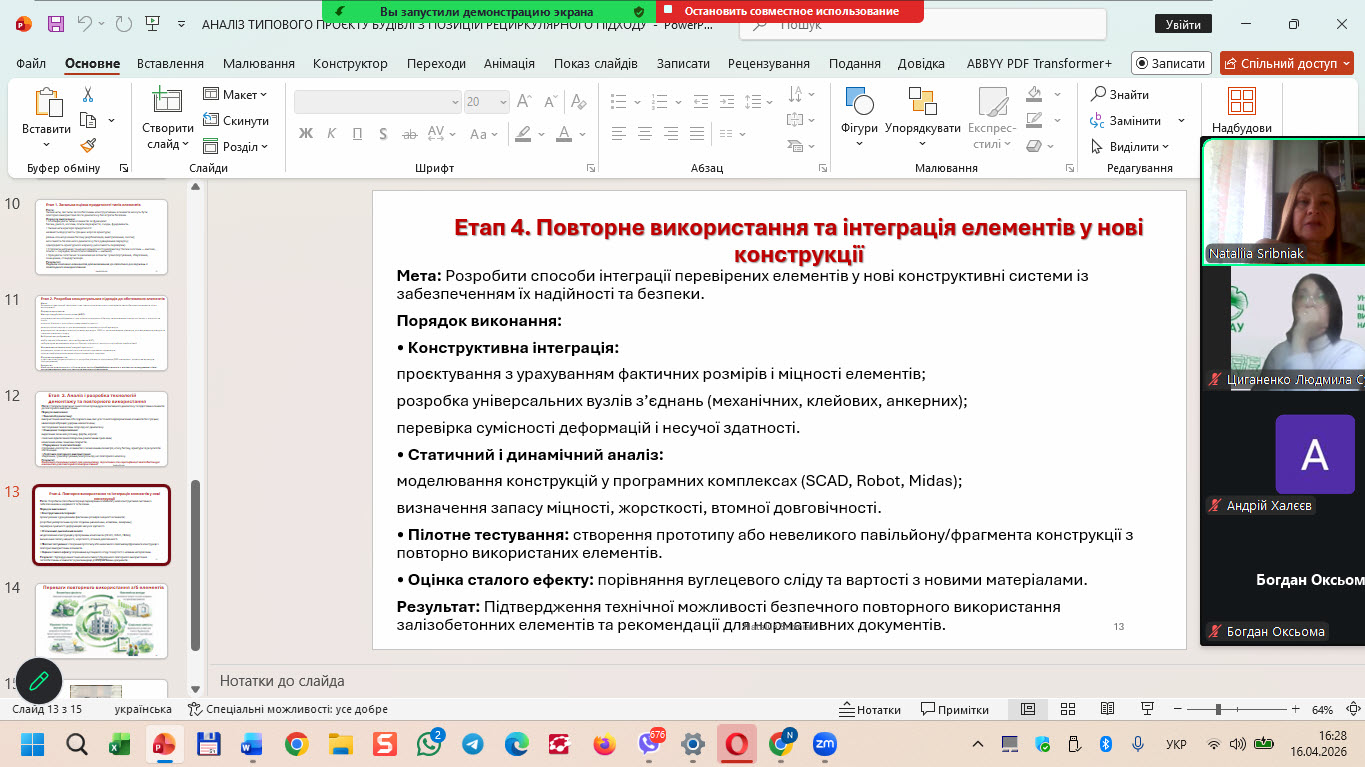
Task: Click the Share (Спільний доступ) button
Action: pyautogui.click(x=1285, y=63)
